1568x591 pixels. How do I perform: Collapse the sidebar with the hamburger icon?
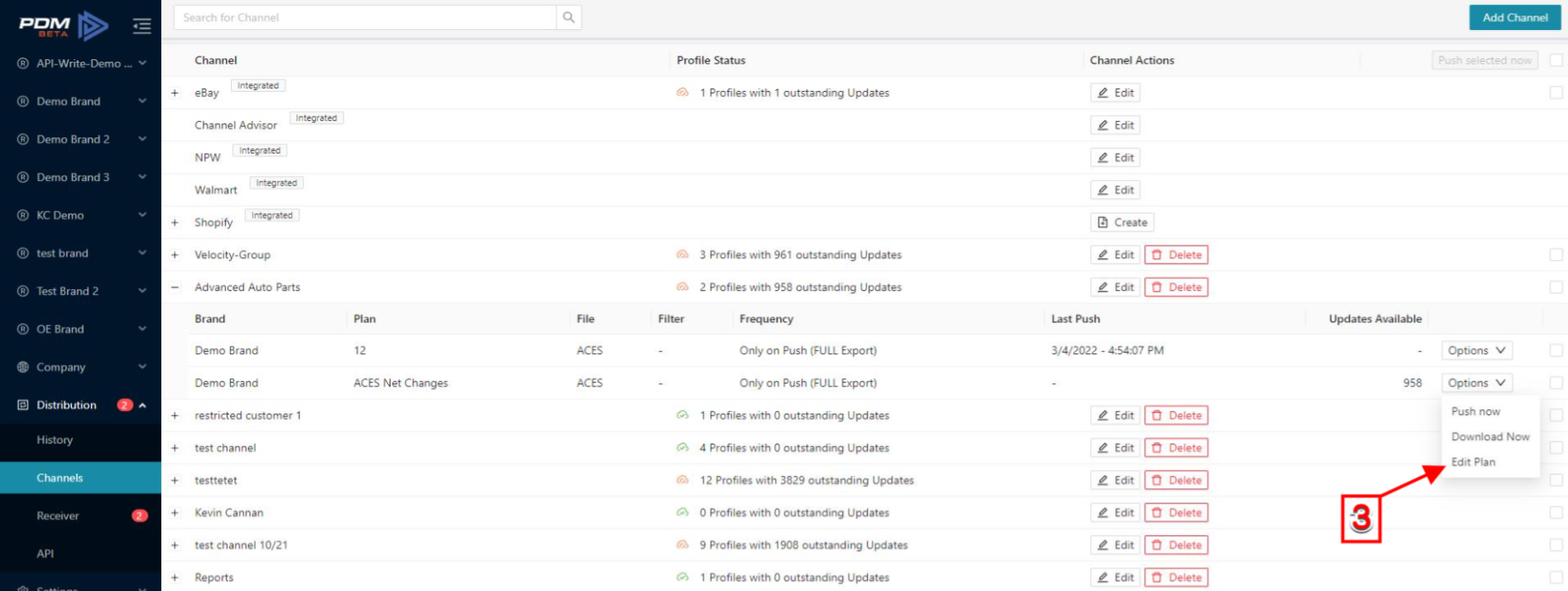142,27
